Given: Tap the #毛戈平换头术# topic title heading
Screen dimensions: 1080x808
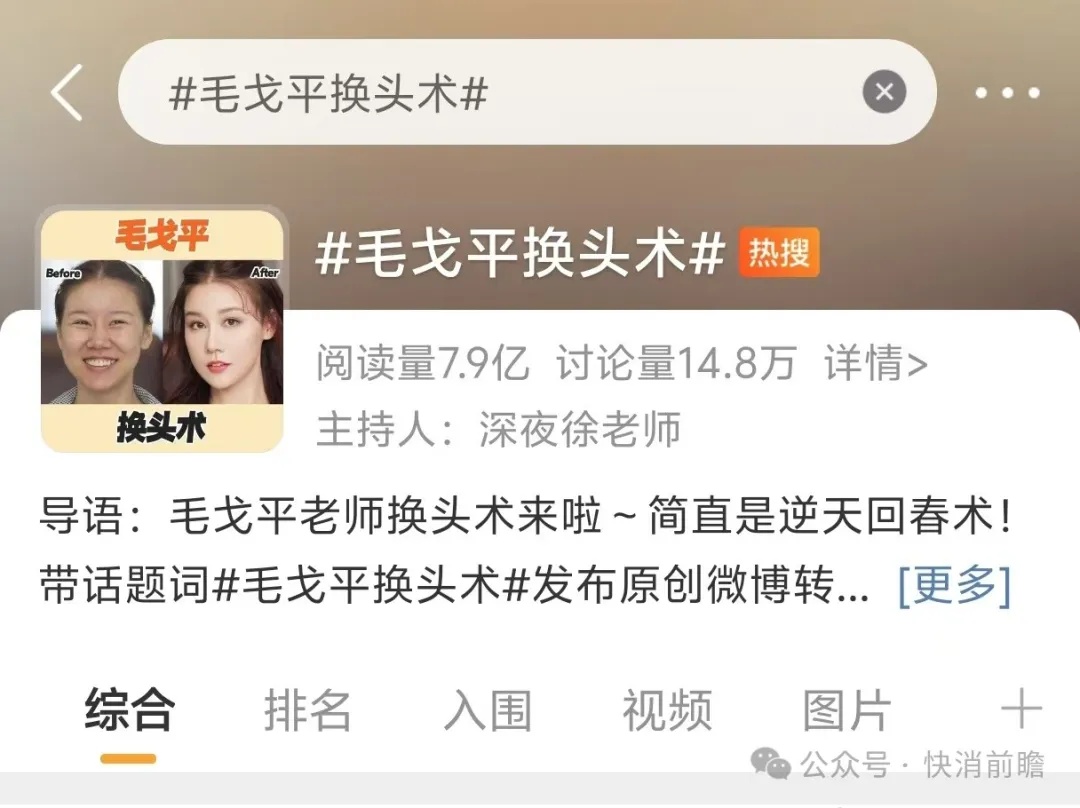Looking at the screenshot, I should 520,253.
